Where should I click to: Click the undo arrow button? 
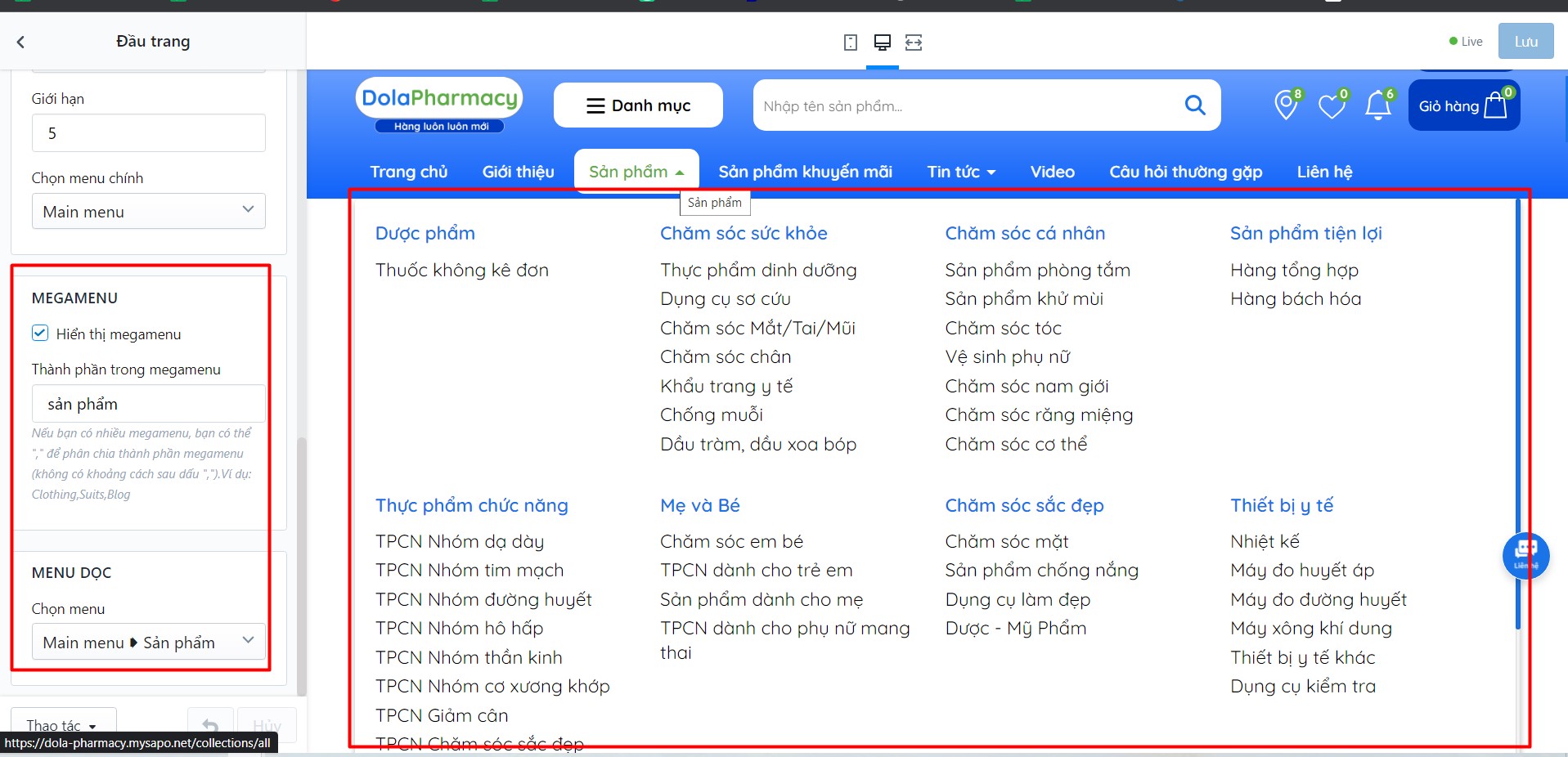pos(210,725)
